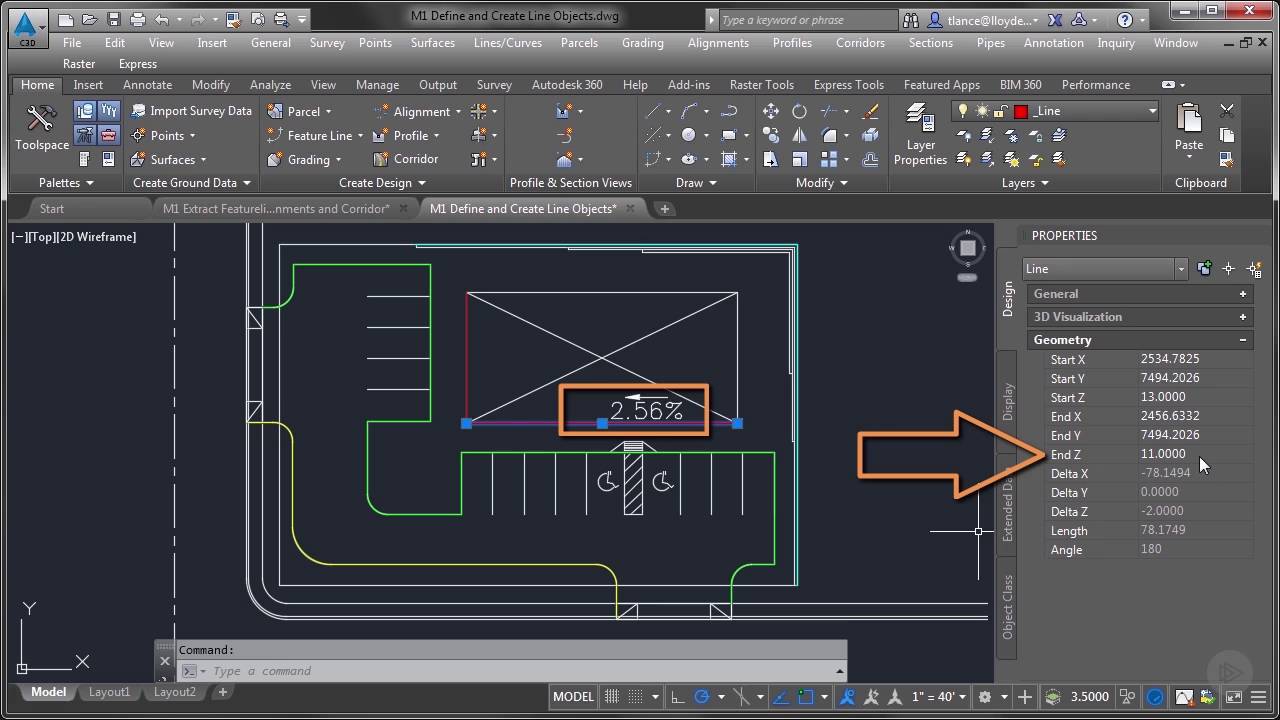Click the End Z value field

click(1195, 454)
